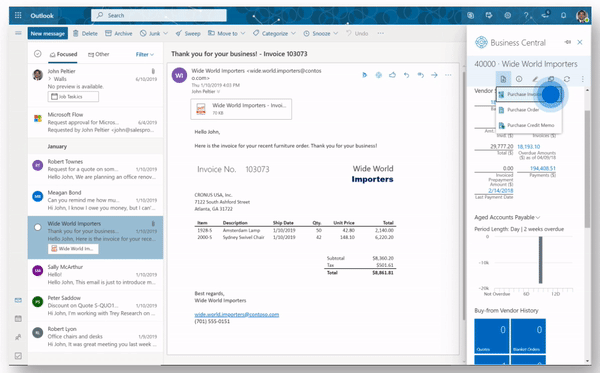Click the Business Central pane scrollbar
This screenshot has width=600, height=373.
coord(587,168)
